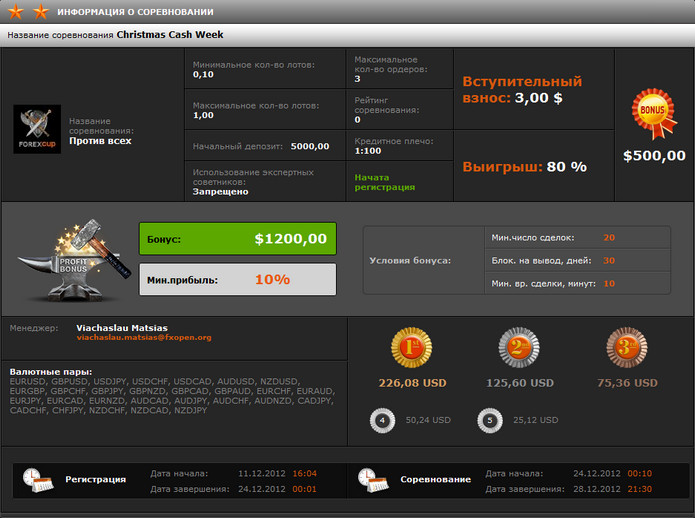Click the red Bonus rosette badge
This screenshot has width=695, height=518.
[654, 112]
